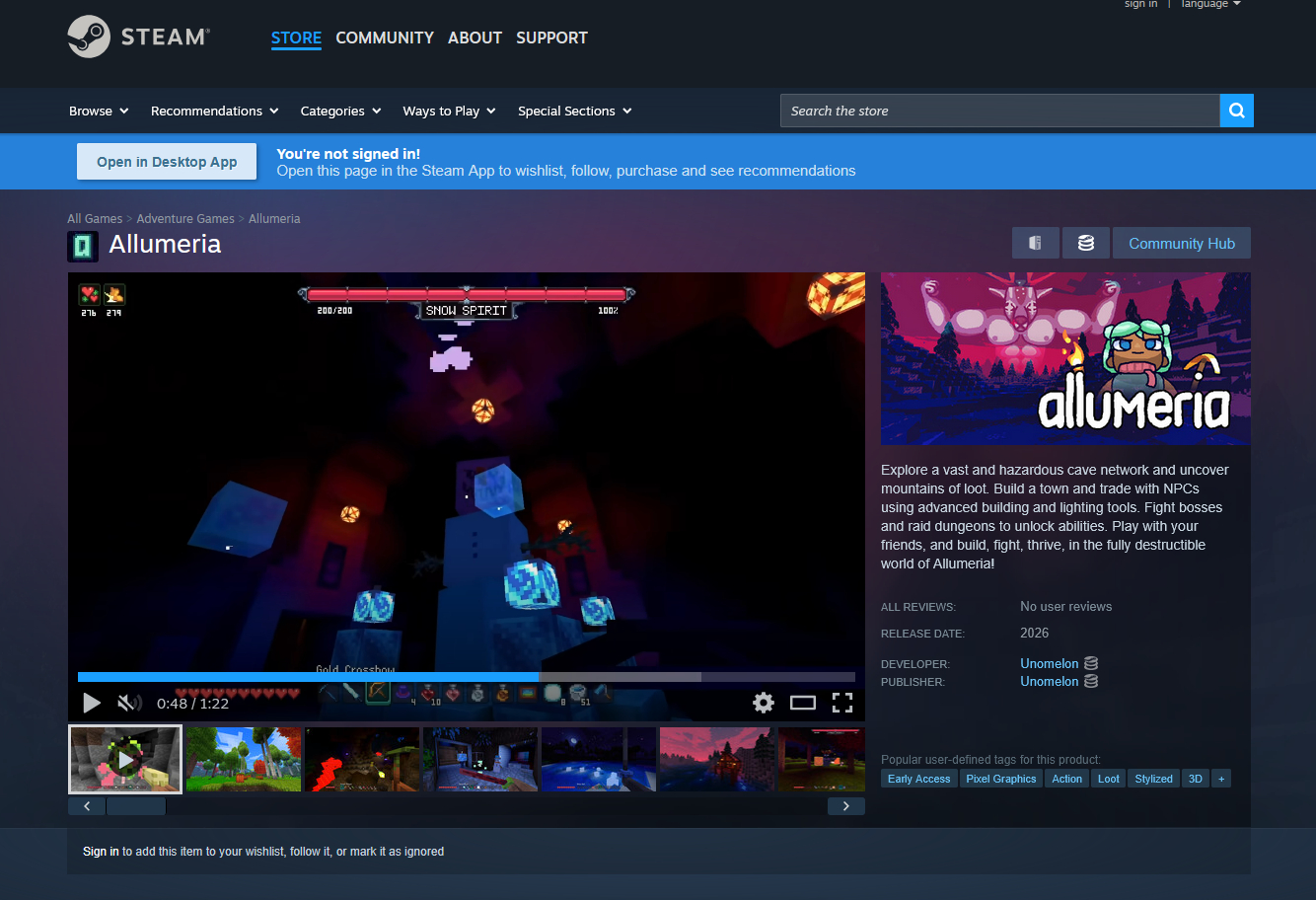The width and height of the screenshot is (1316, 900).
Task: Click the PC tower icon button
Action: 1035,243
